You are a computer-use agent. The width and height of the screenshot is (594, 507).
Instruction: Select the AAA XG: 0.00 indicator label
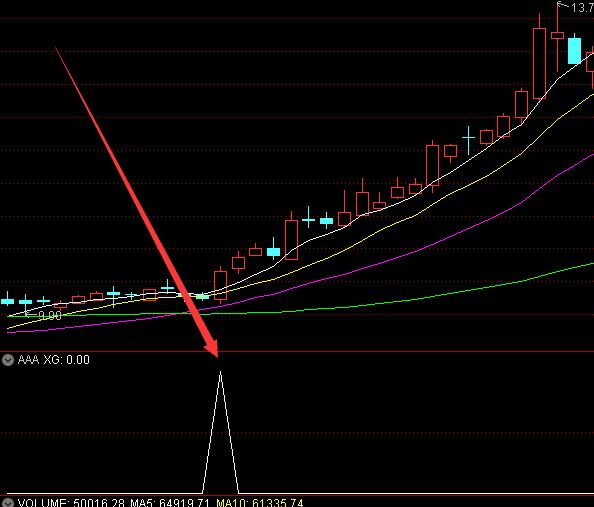(x=53, y=360)
